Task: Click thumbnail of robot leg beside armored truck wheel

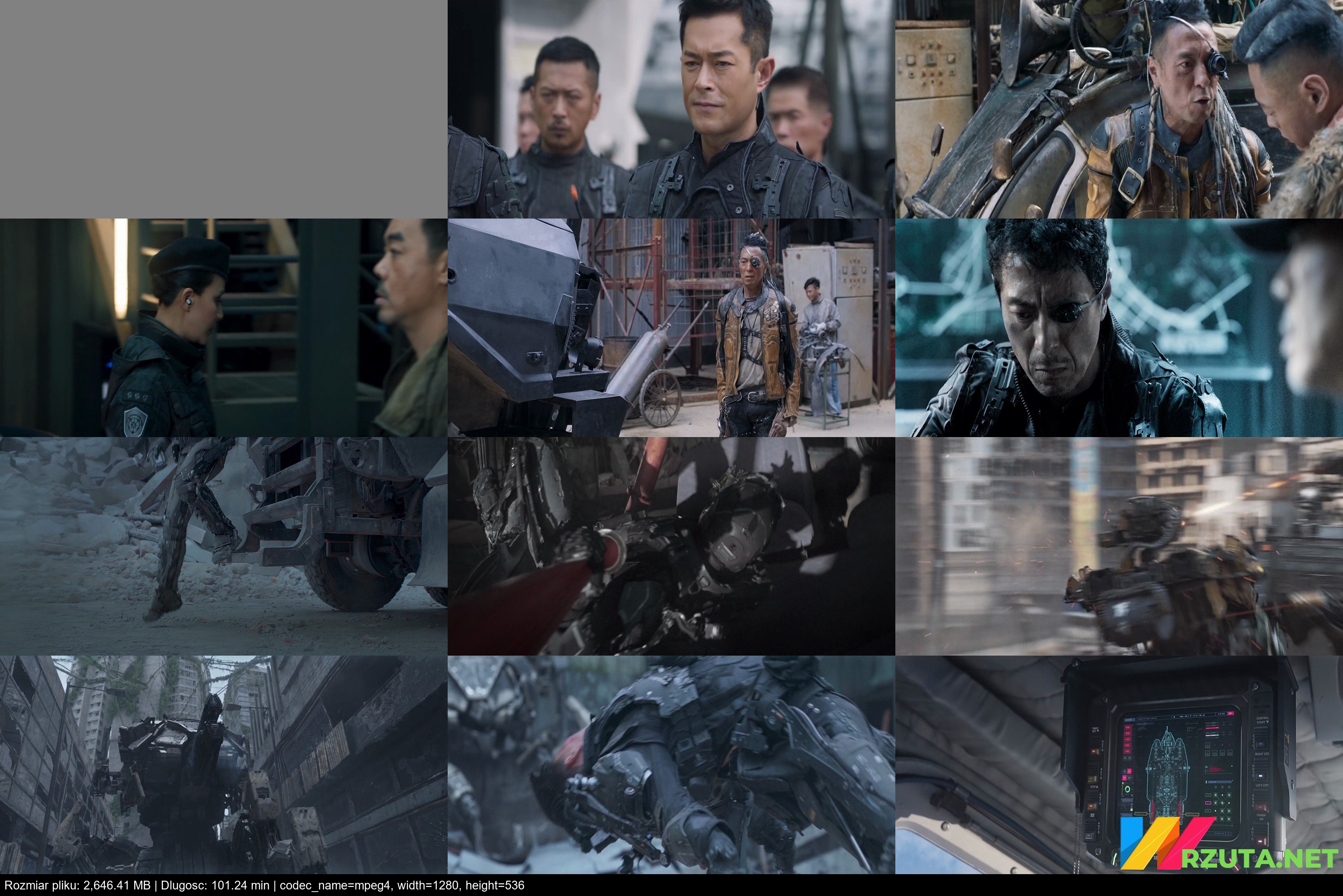Action: pyautogui.click(x=223, y=546)
